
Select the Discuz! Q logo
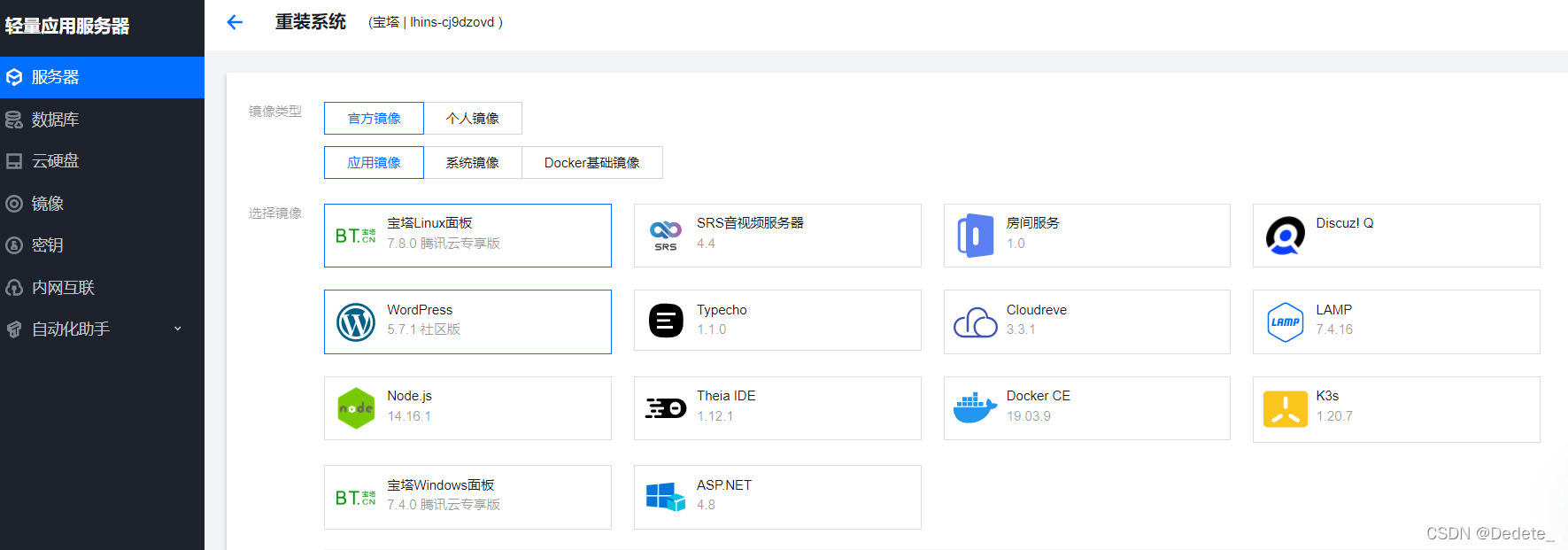click(1286, 236)
